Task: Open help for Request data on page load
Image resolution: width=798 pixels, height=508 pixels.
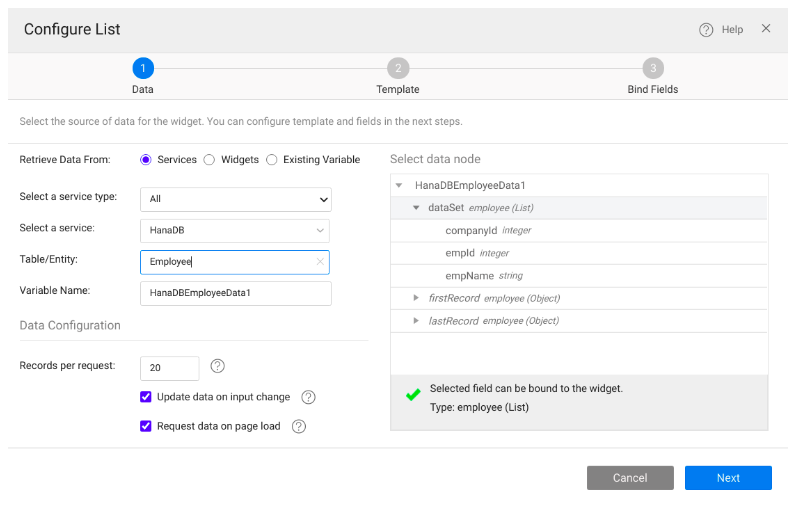Action: pyautogui.click(x=298, y=426)
